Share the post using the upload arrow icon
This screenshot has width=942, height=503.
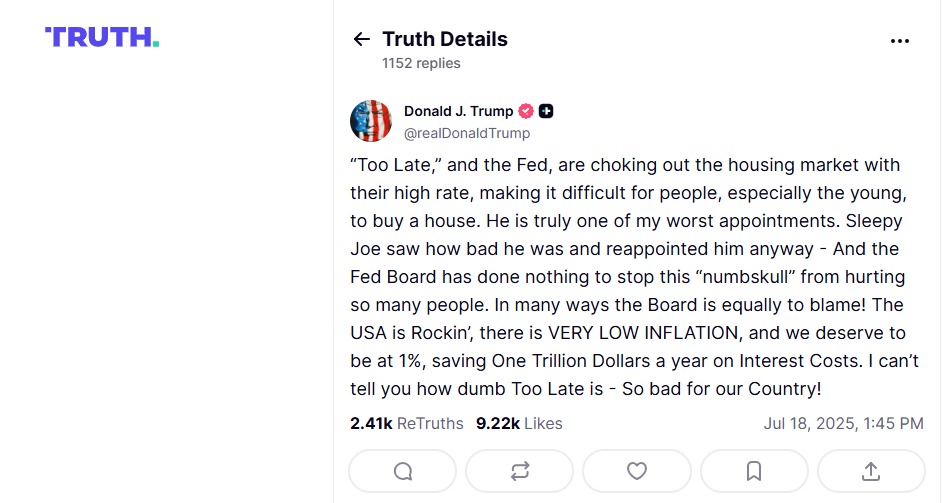point(871,471)
